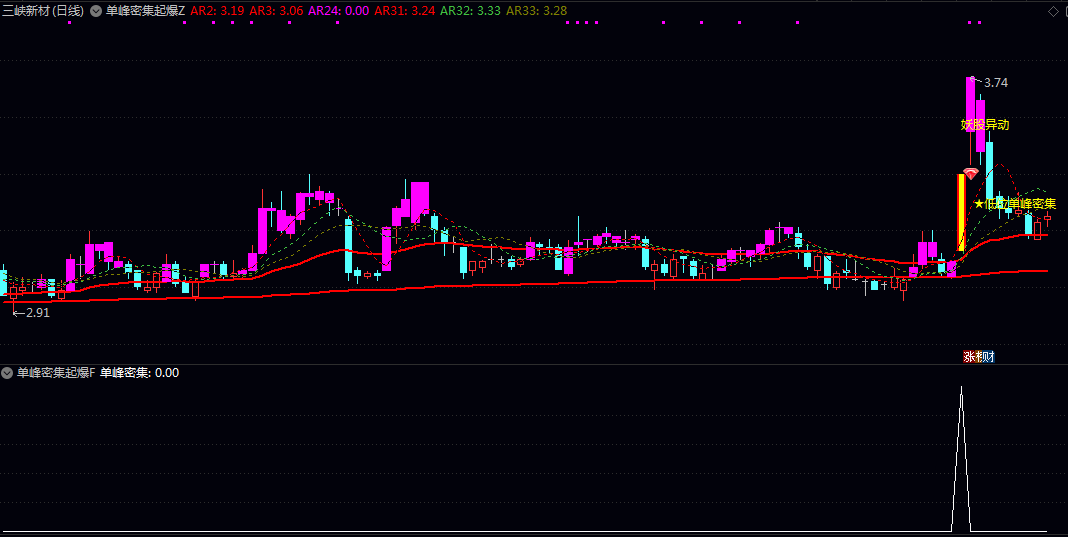Screen dimensions: 1068x537
Task: Click the AR3: 3.06 value label
Action: [x=277, y=11]
